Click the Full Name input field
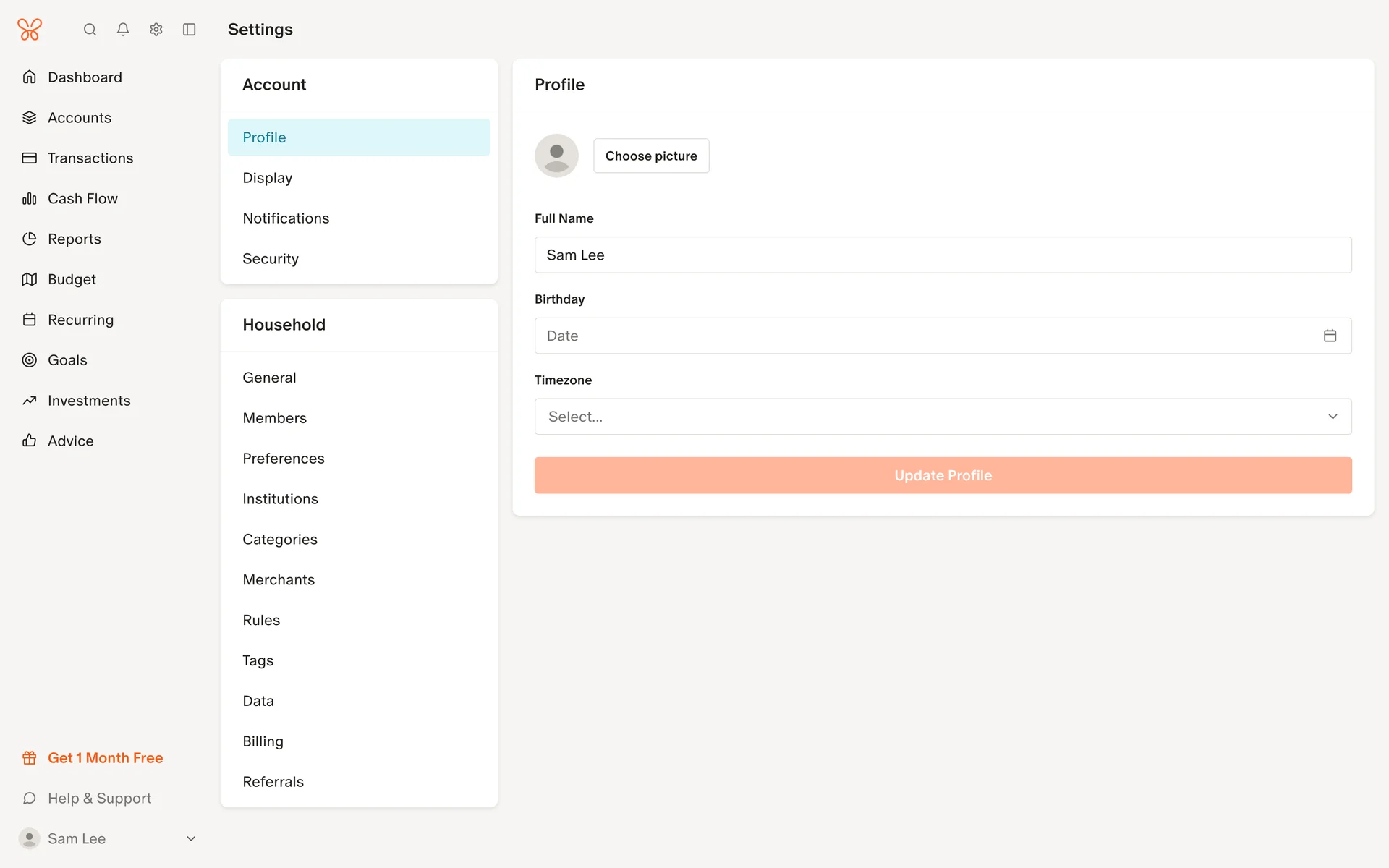 tap(943, 255)
